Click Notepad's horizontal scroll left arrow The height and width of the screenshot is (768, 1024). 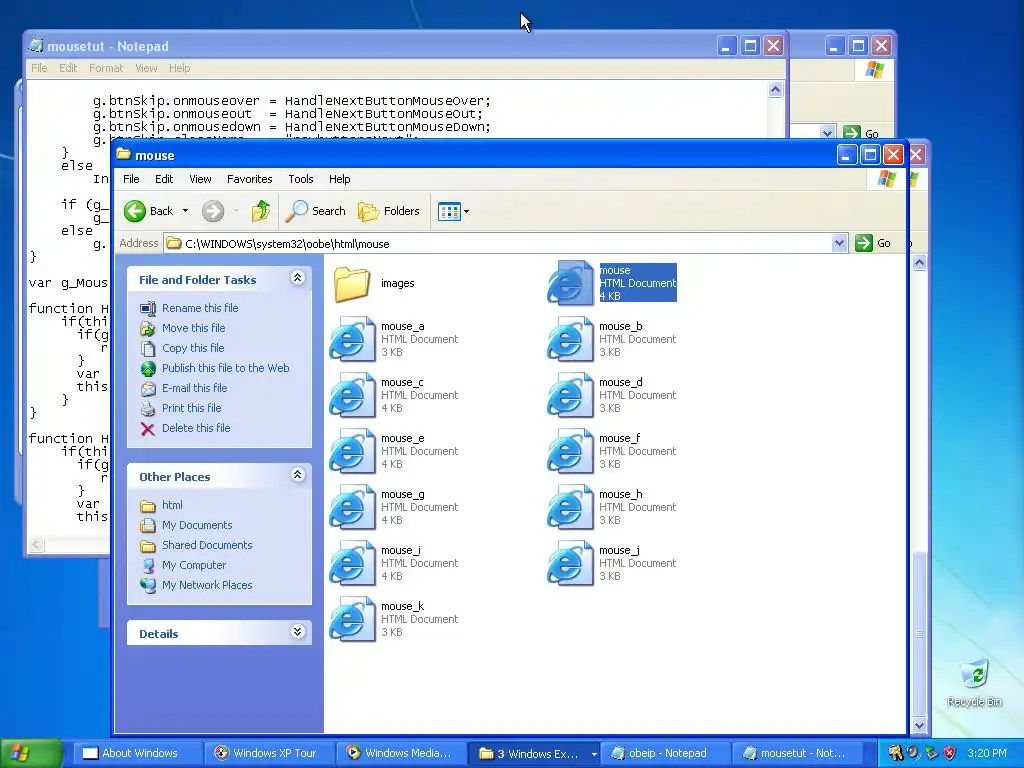[x=36, y=544]
